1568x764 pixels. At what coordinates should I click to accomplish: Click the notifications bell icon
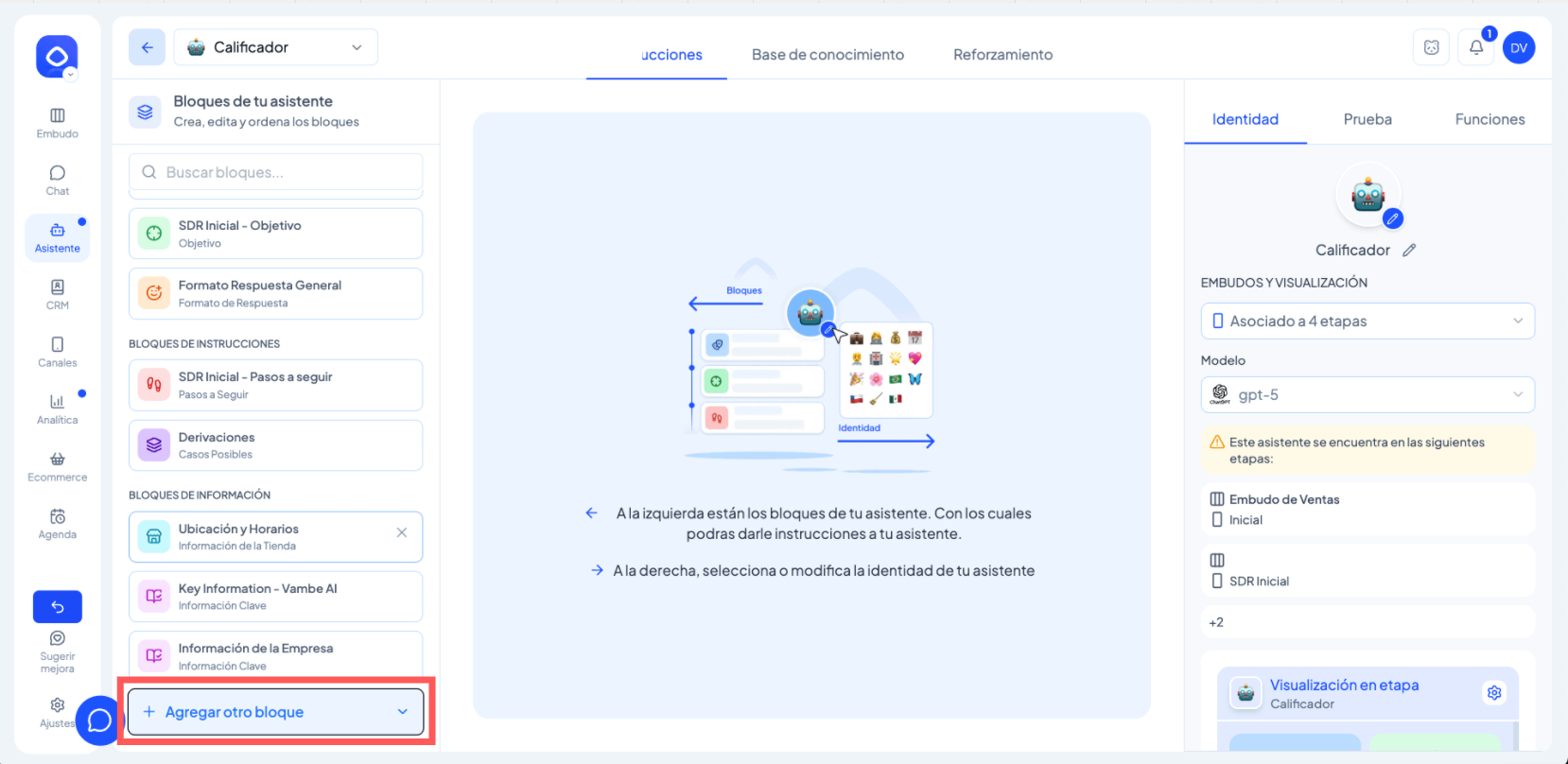[1475, 48]
